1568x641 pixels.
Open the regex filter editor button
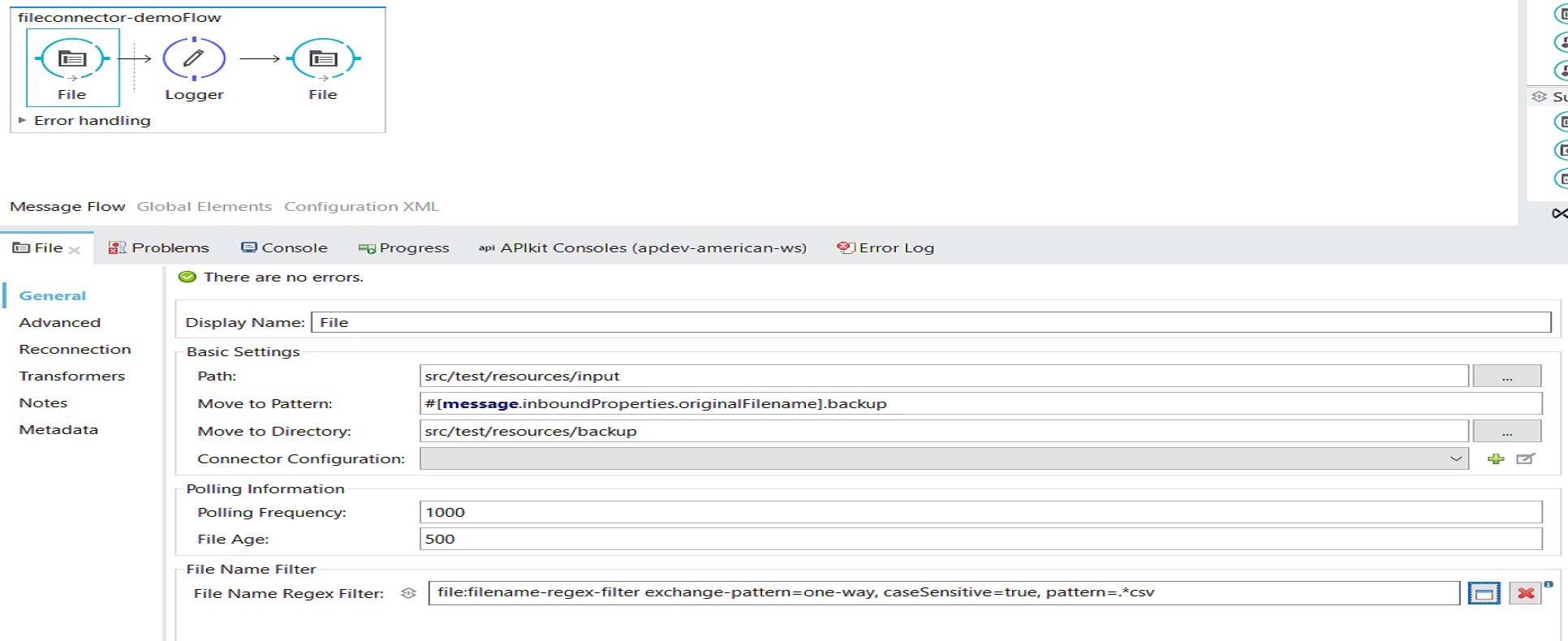(1484, 593)
